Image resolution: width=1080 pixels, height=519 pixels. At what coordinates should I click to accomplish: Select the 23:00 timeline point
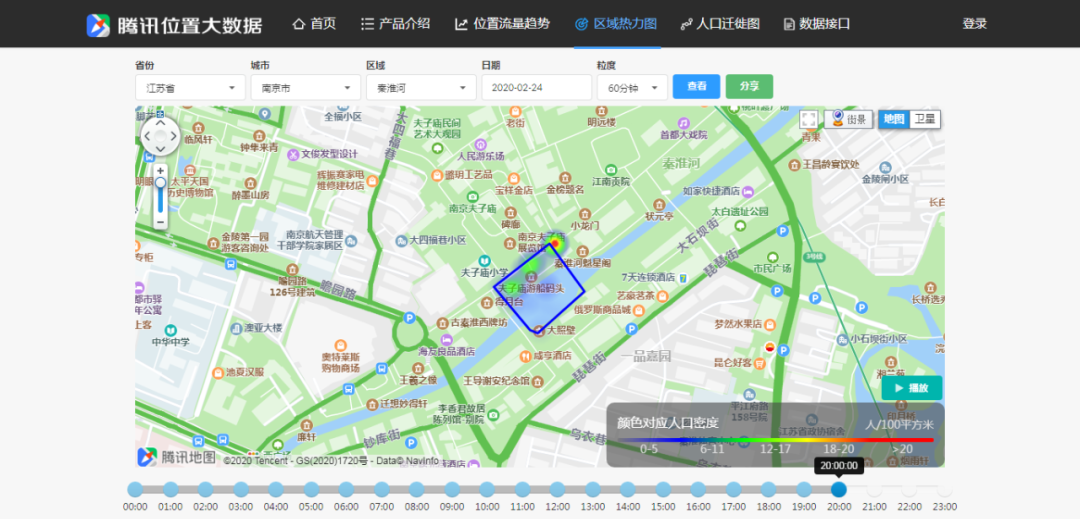944,489
